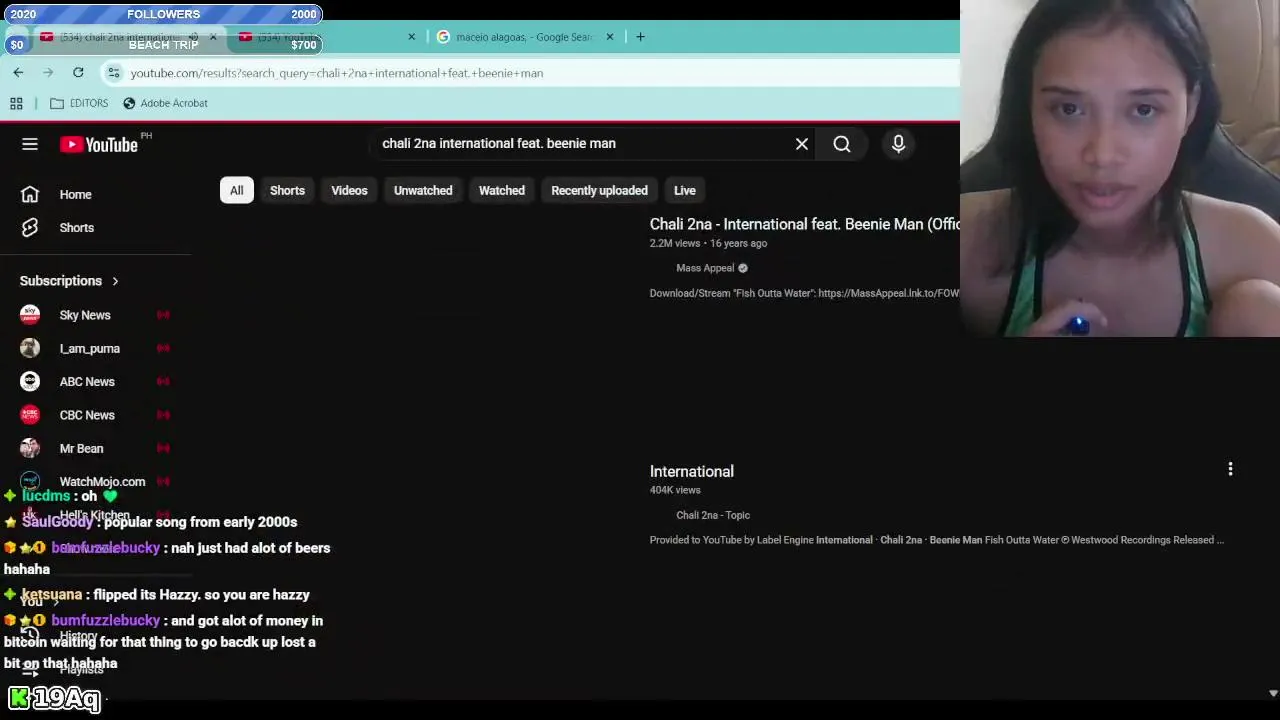Apply the Live filter chip
The image size is (1280, 720).
point(684,190)
